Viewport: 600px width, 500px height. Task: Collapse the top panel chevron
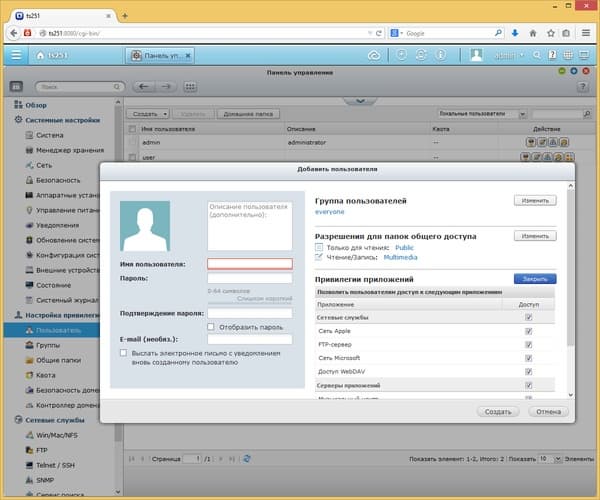(360, 101)
